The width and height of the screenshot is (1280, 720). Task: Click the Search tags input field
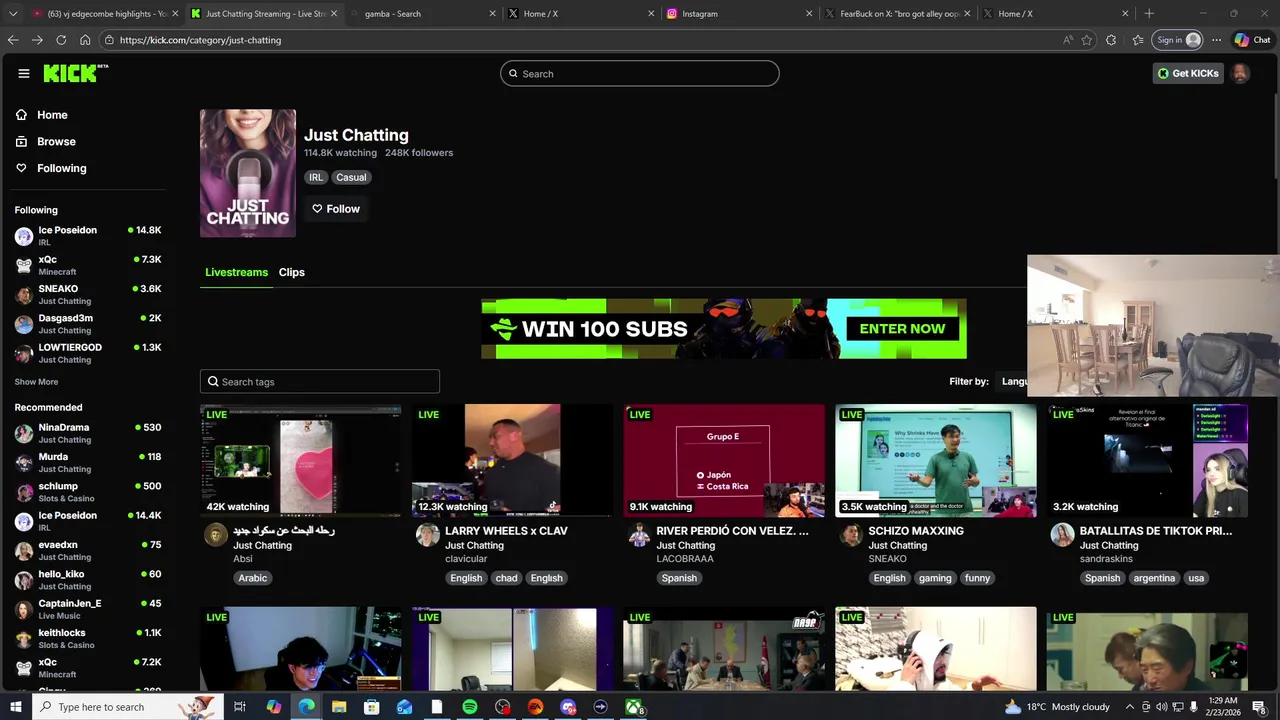click(320, 381)
